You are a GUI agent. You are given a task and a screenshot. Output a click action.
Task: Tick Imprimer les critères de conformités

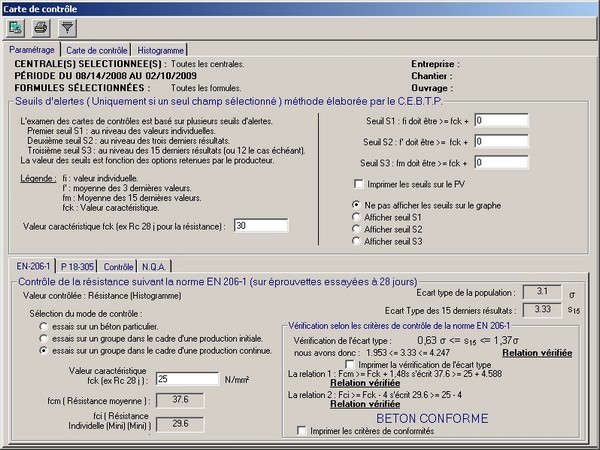(302, 430)
